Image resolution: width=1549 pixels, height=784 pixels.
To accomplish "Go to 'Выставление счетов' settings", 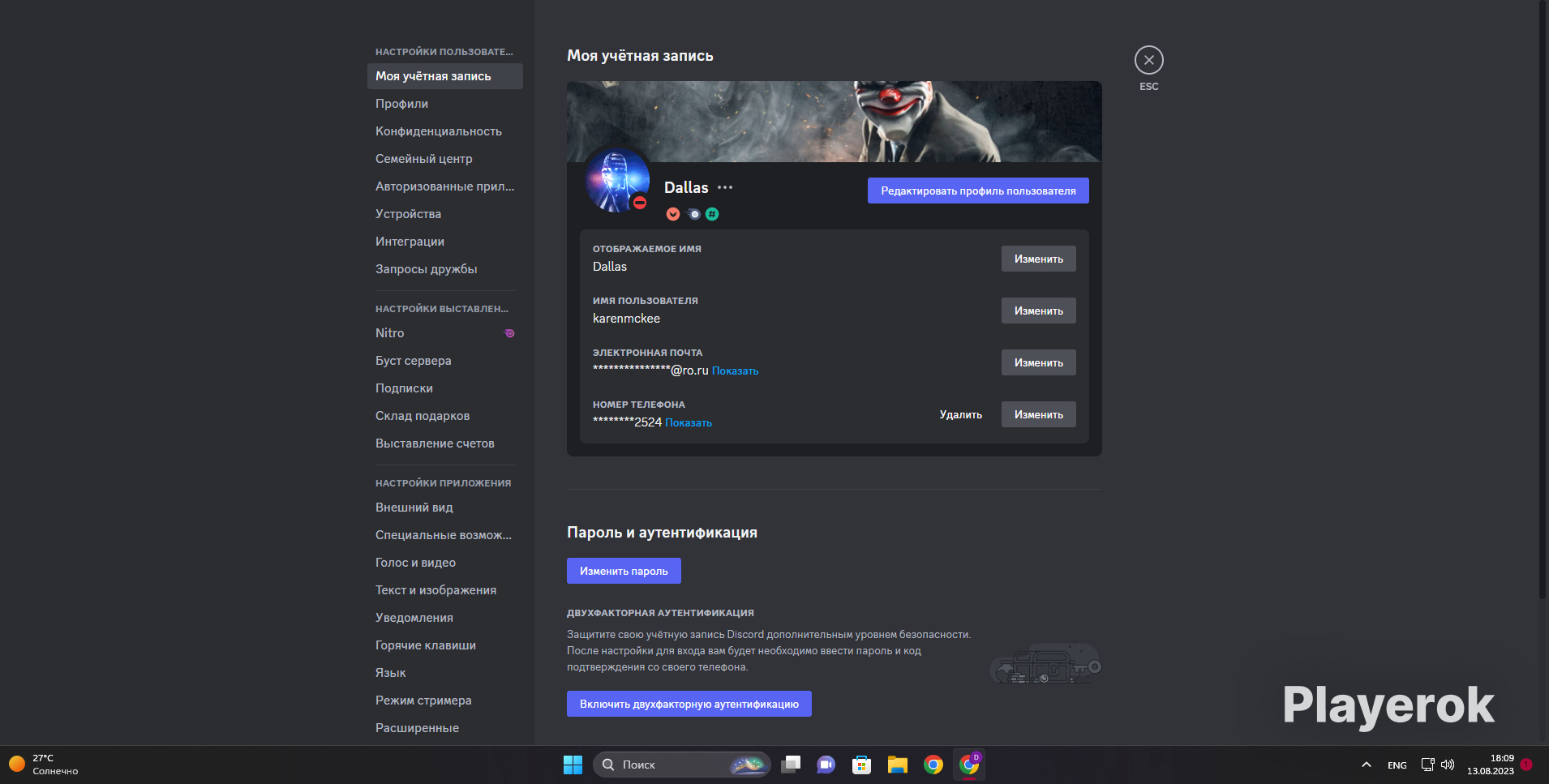I will (x=445, y=443).
